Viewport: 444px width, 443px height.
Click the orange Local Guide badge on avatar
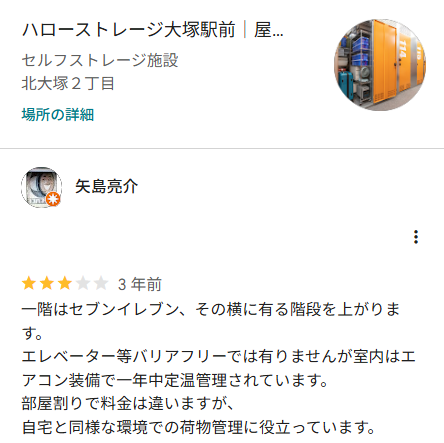click(53, 199)
